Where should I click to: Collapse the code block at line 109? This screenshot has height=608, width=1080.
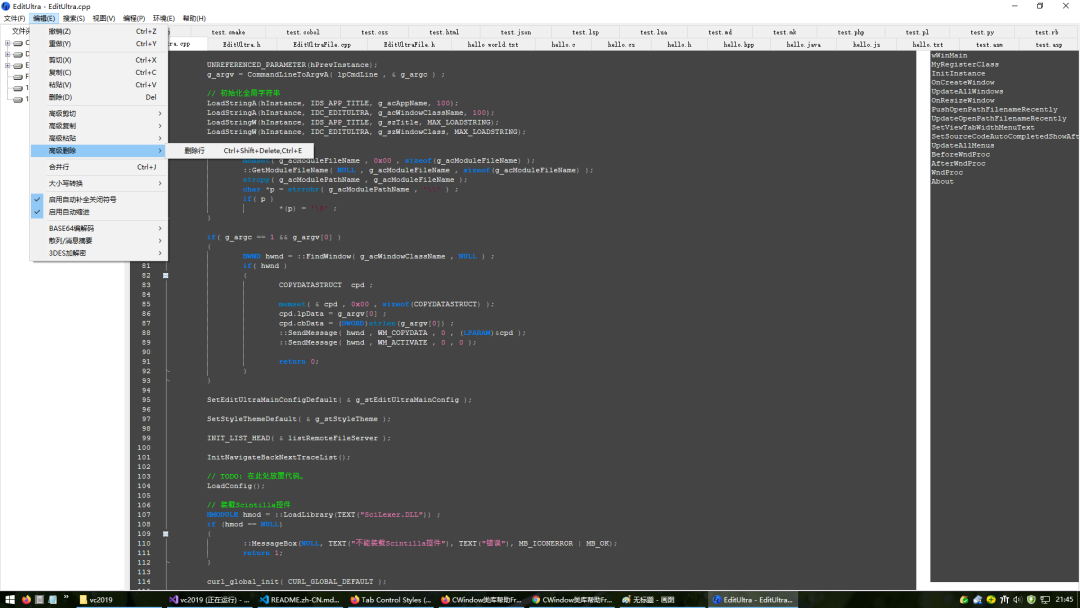tap(166, 534)
